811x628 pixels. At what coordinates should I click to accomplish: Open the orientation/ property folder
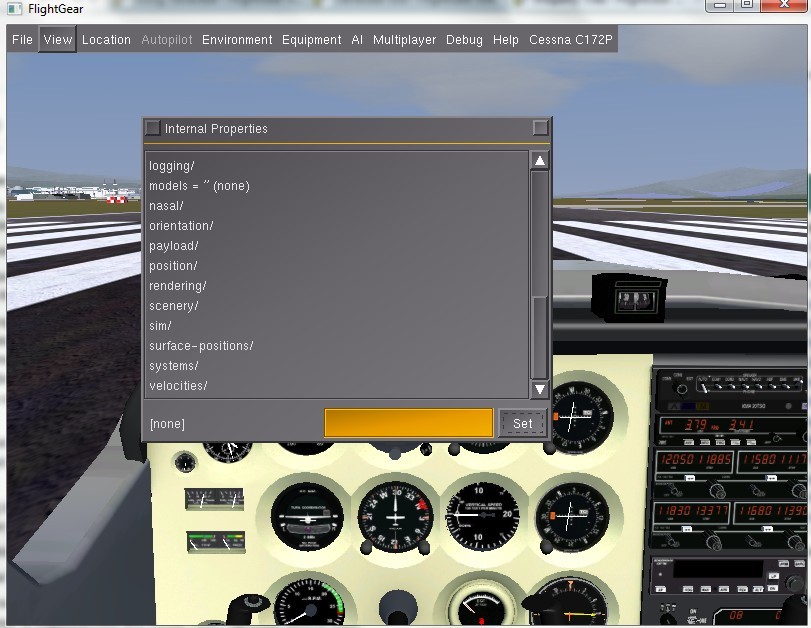coord(181,226)
